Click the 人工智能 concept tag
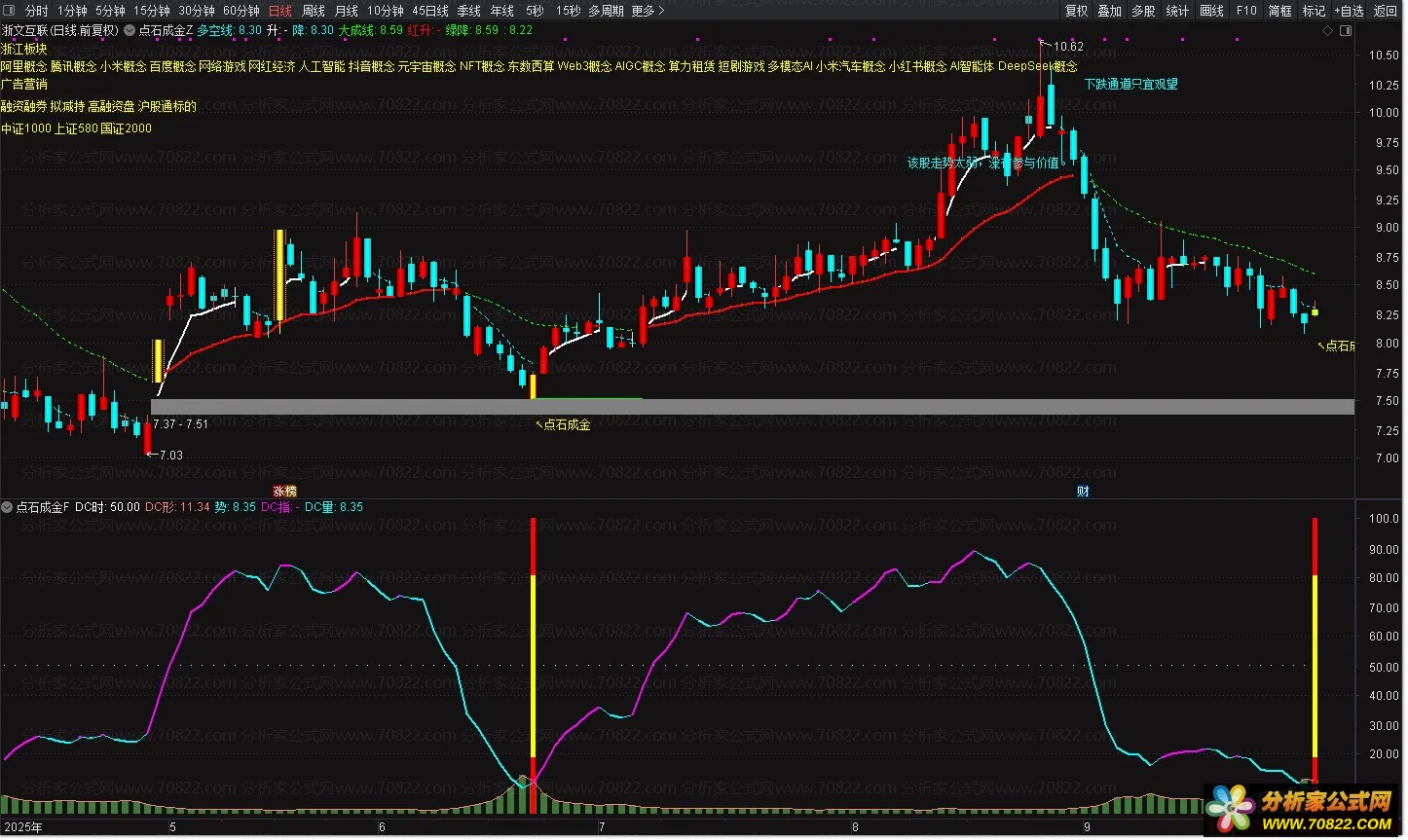The width and height of the screenshot is (1408, 840). pyautogui.click(x=322, y=66)
